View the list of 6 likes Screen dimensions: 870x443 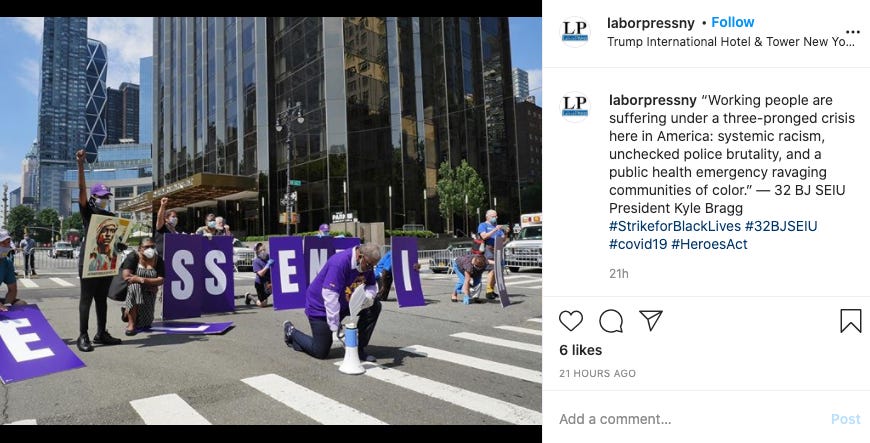tap(580, 350)
